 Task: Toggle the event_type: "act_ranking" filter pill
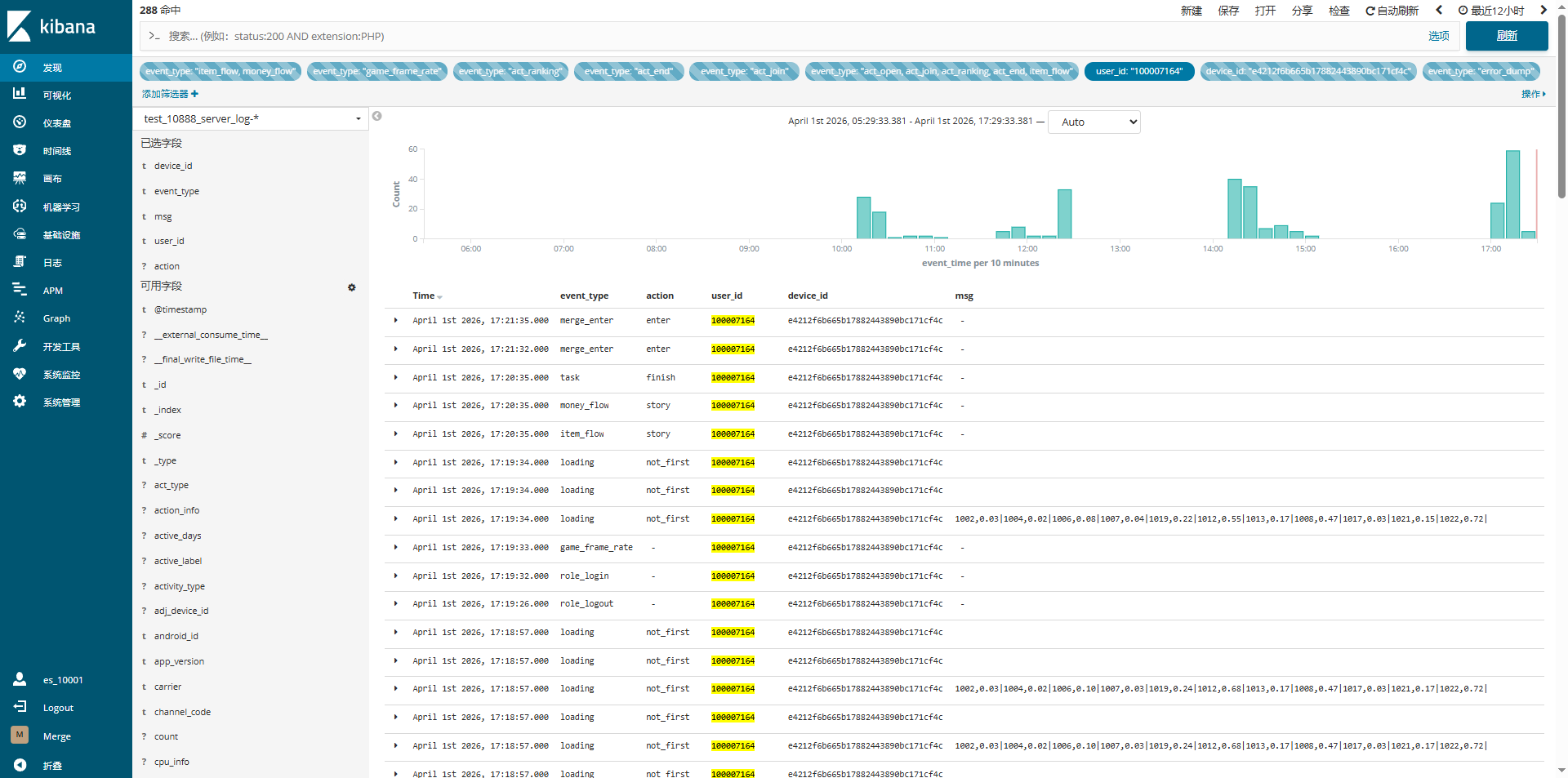pos(510,72)
